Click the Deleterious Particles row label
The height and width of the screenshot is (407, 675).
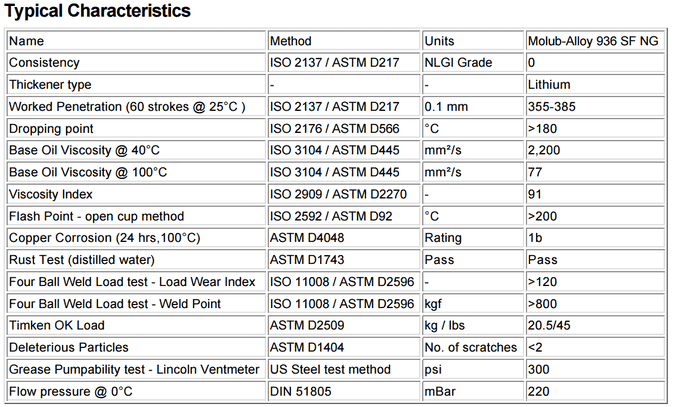pyautogui.click(x=68, y=347)
